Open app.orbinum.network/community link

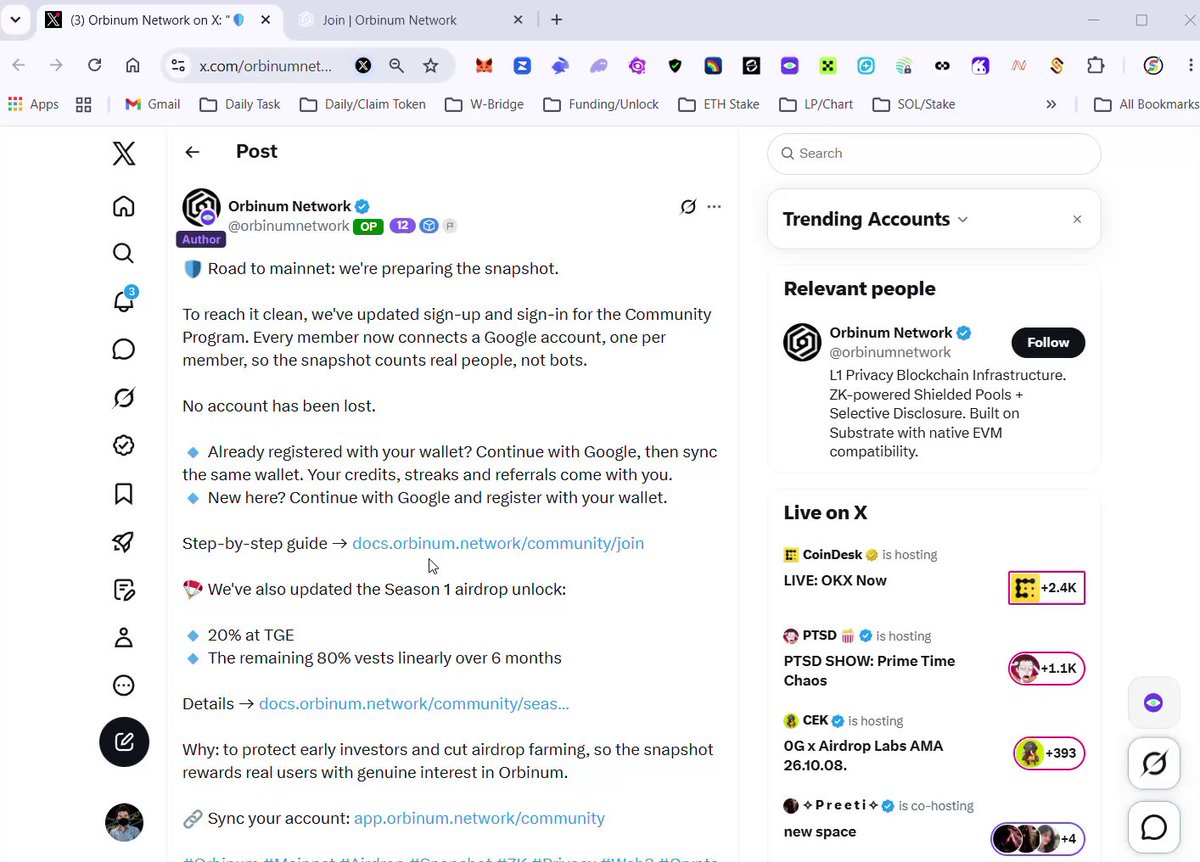tap(479, 818)
